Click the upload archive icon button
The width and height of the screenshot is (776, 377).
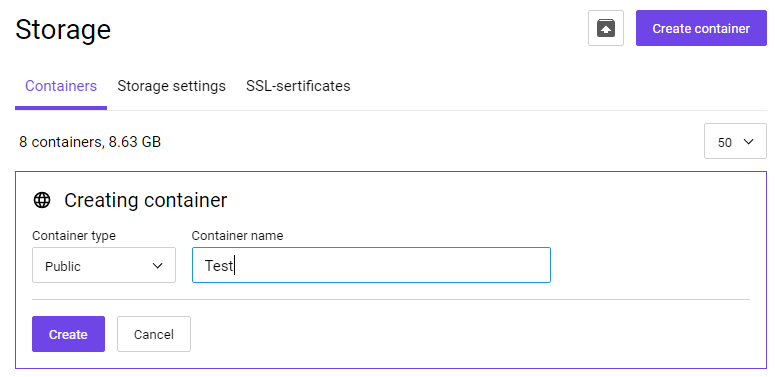tap(606, 28)
